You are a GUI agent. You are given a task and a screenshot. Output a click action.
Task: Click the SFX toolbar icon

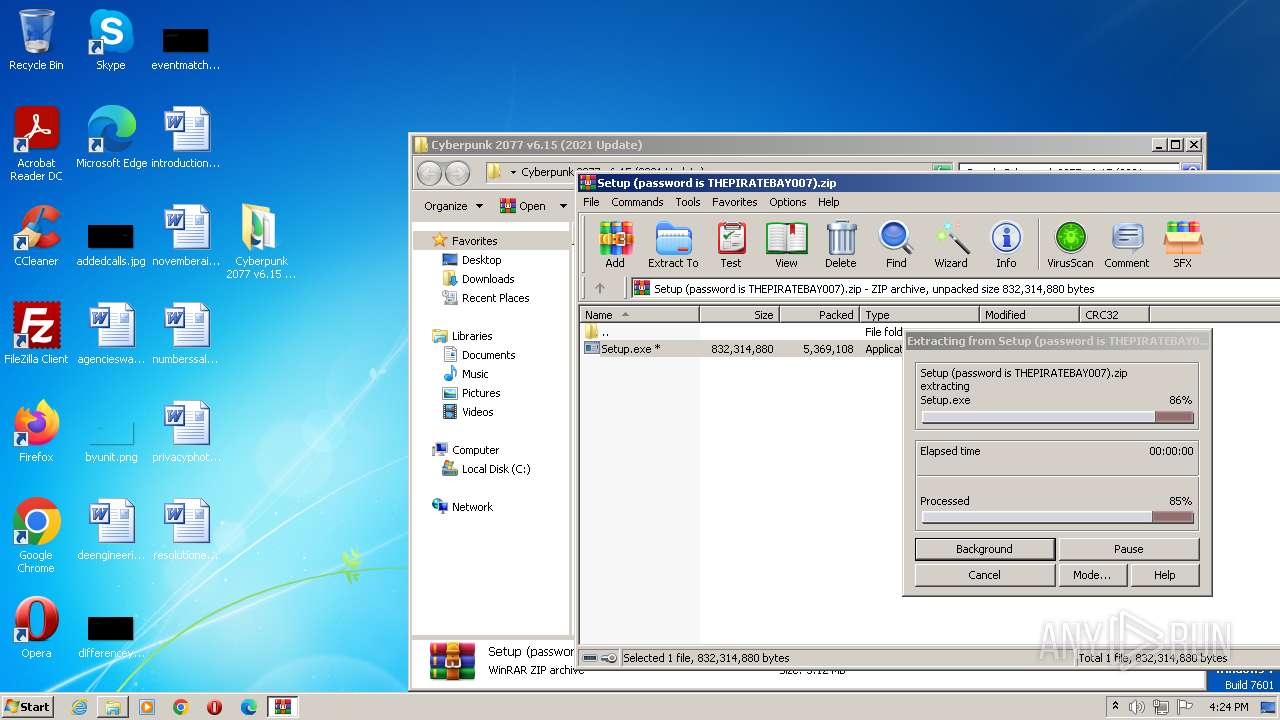coord(1182,245)
